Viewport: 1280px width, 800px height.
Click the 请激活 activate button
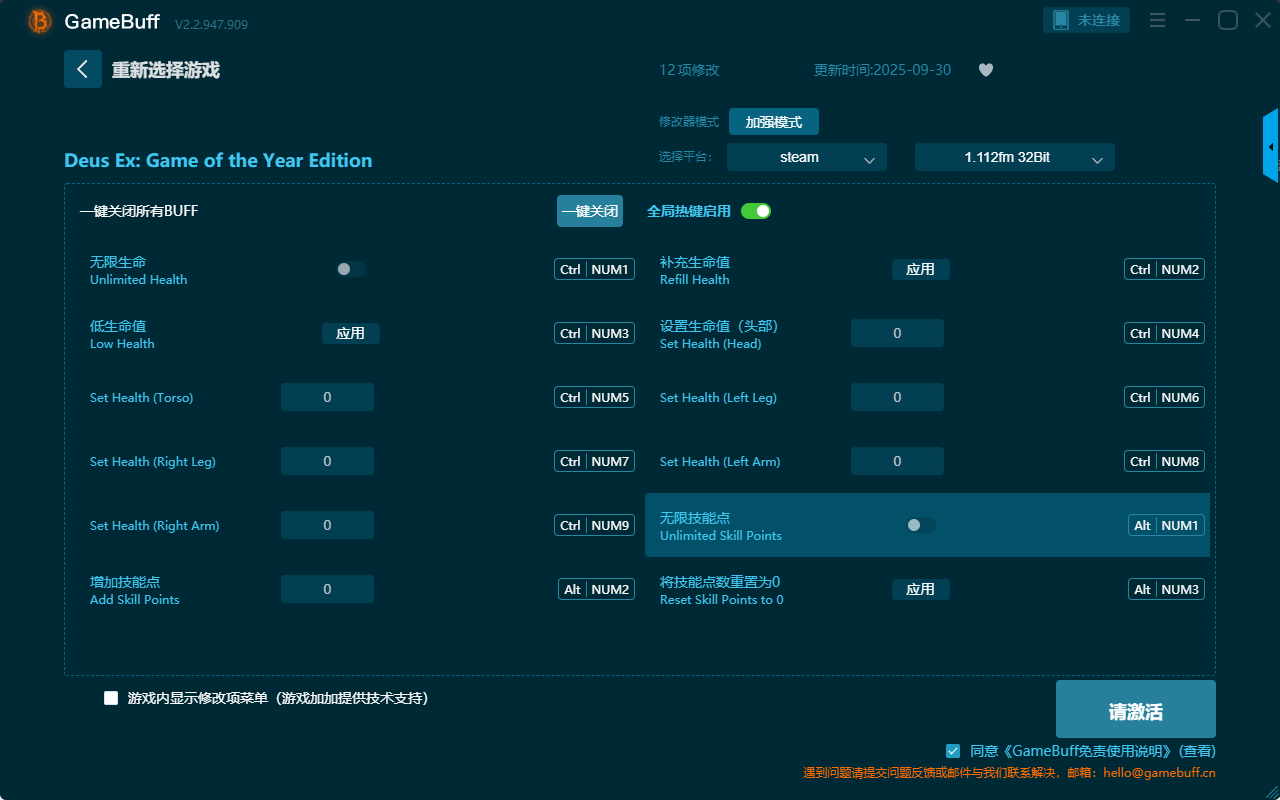click(x=1135, y=709)
